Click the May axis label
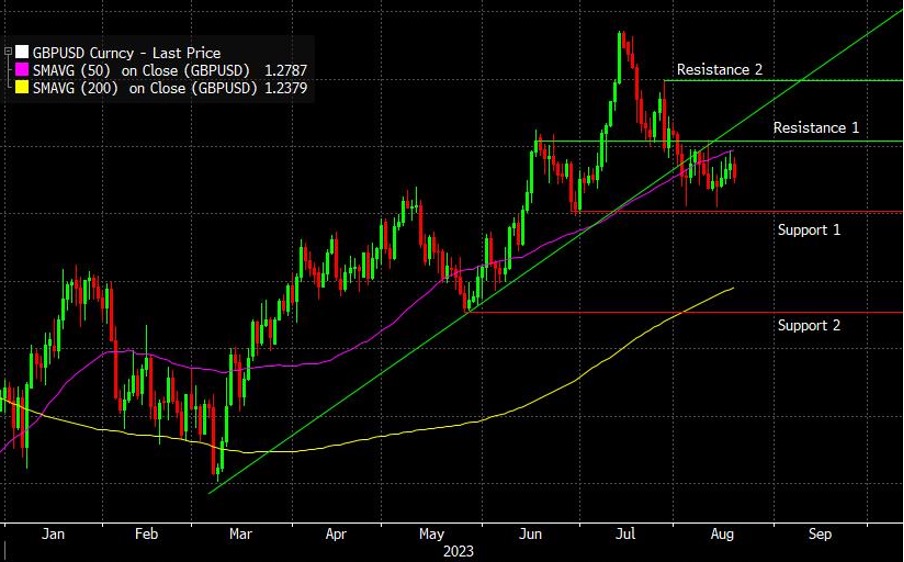 [x=431, y=534]
